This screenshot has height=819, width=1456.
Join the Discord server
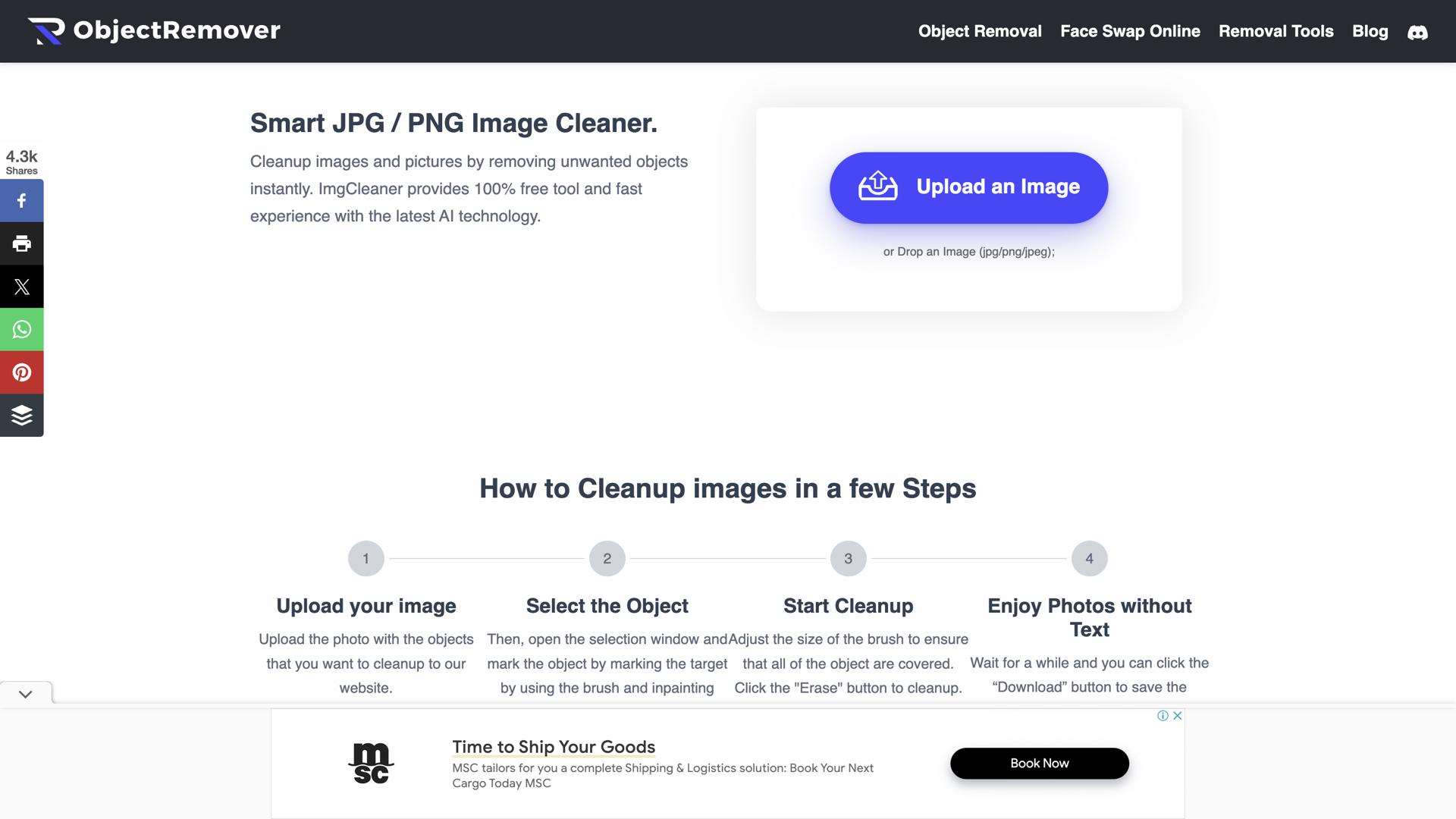tap(1417, 32)
